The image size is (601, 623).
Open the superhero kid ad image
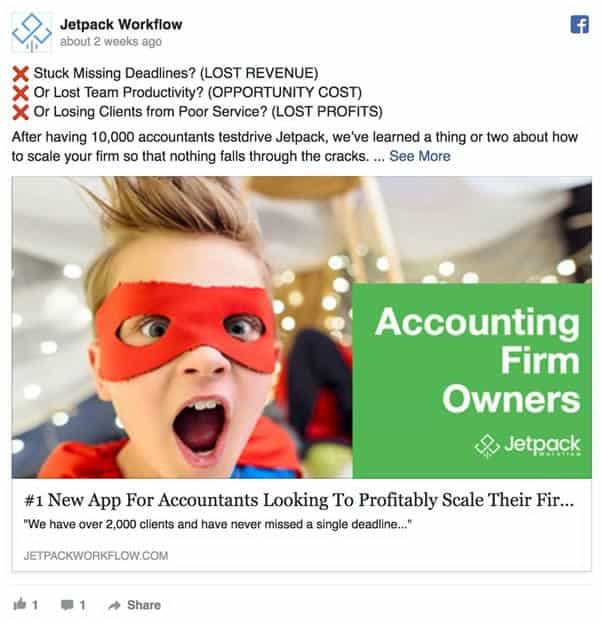pos(182,327)
